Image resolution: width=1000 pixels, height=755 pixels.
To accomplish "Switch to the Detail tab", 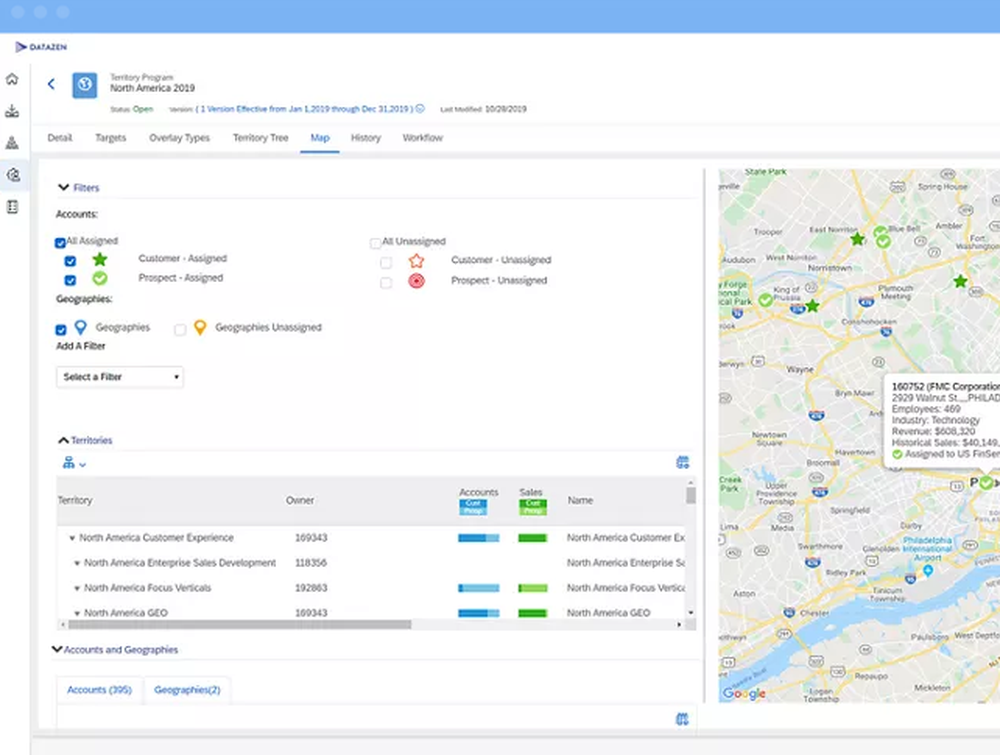I will [60, 138].
